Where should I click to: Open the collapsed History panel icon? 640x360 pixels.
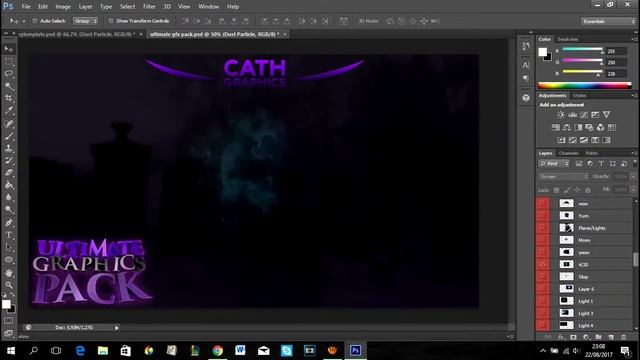pyautogui.click(x=526, y=46)
